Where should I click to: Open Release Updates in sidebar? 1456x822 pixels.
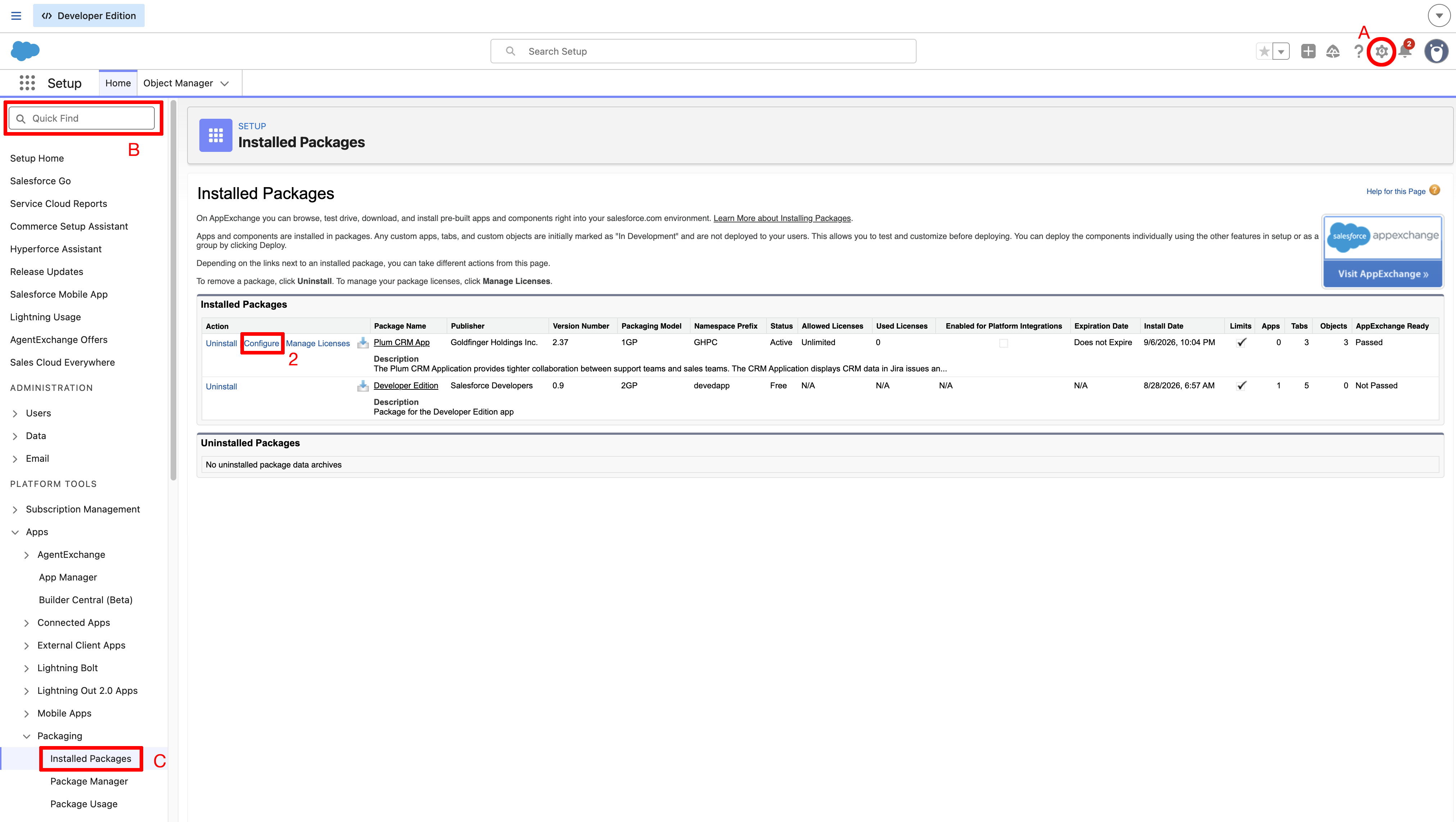point(46,271)
